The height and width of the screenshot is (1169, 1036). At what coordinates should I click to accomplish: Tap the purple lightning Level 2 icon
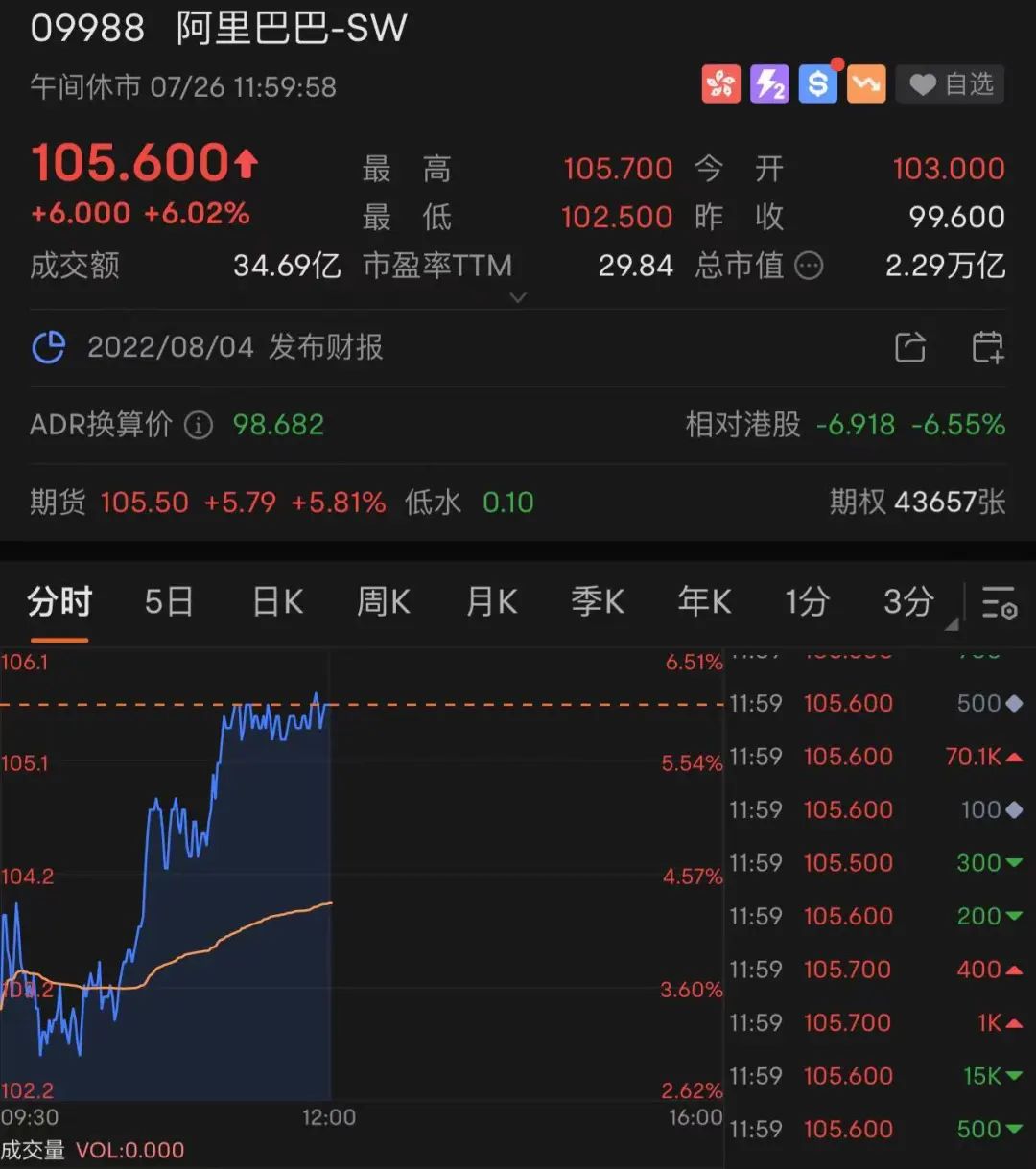[x=769, y=84]
